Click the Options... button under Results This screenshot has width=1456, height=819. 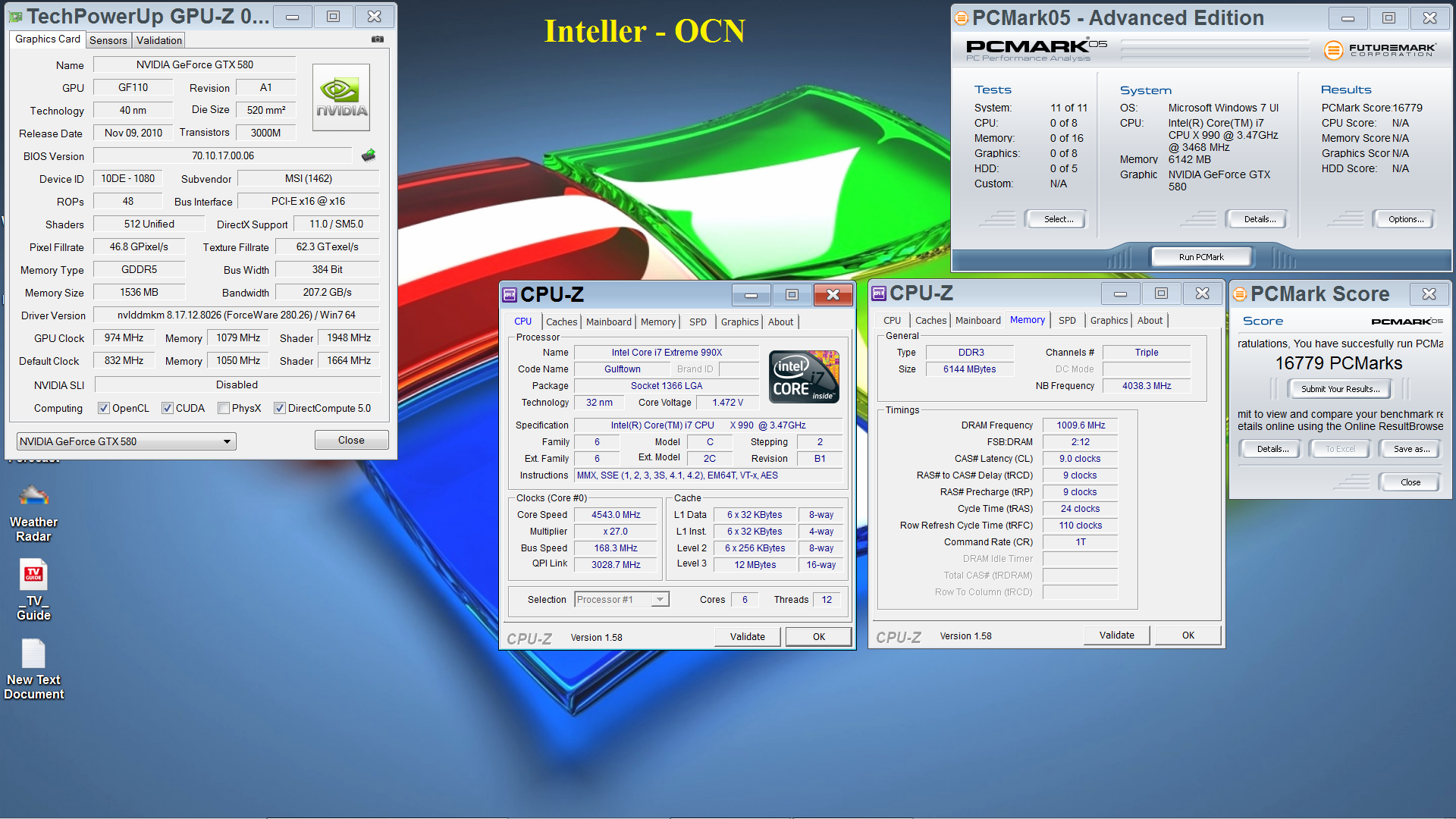[x=1405, y=219]
